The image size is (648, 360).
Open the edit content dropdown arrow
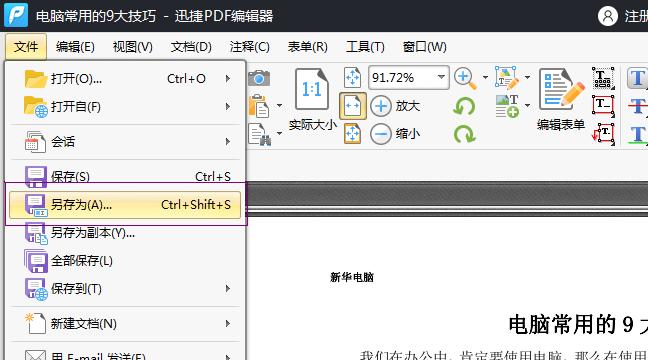[528, 77]
